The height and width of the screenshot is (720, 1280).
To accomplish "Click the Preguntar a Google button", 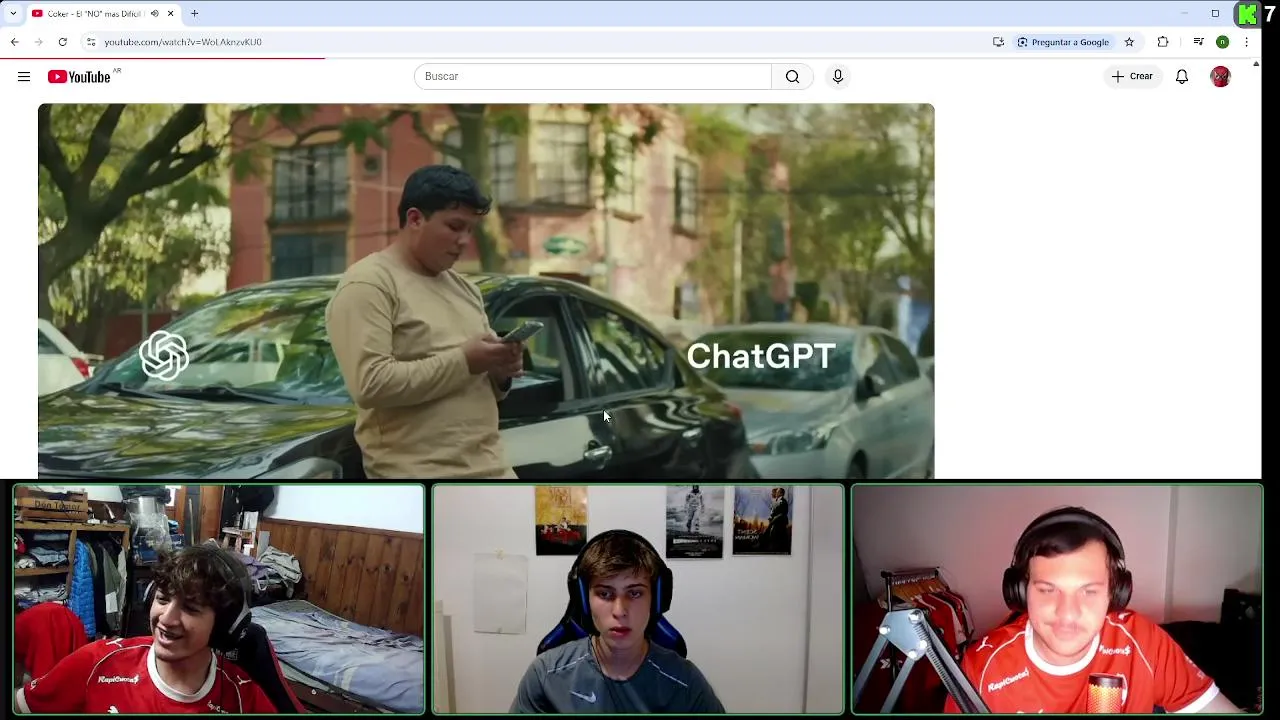I will pyautogui.click(x=1063, y=42).
